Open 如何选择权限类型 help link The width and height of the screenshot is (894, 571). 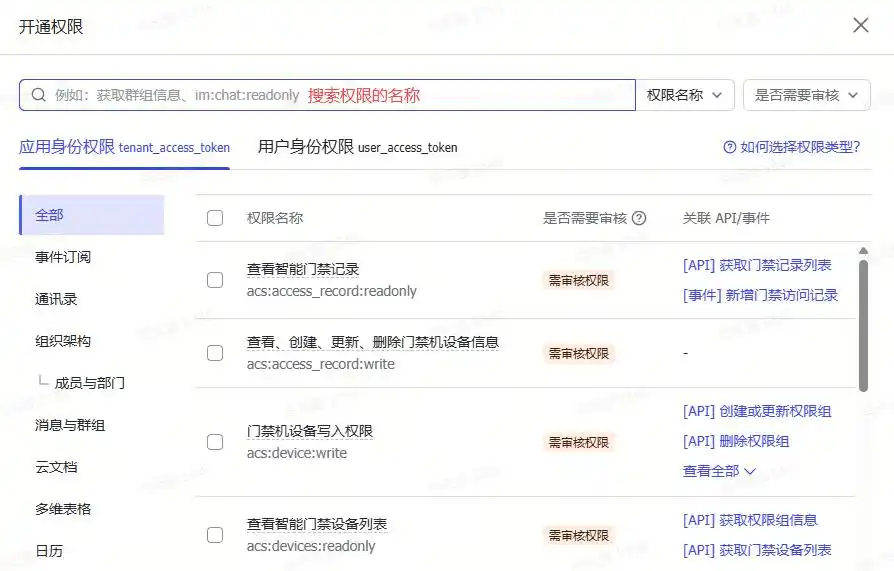click(x=799, y=147)
